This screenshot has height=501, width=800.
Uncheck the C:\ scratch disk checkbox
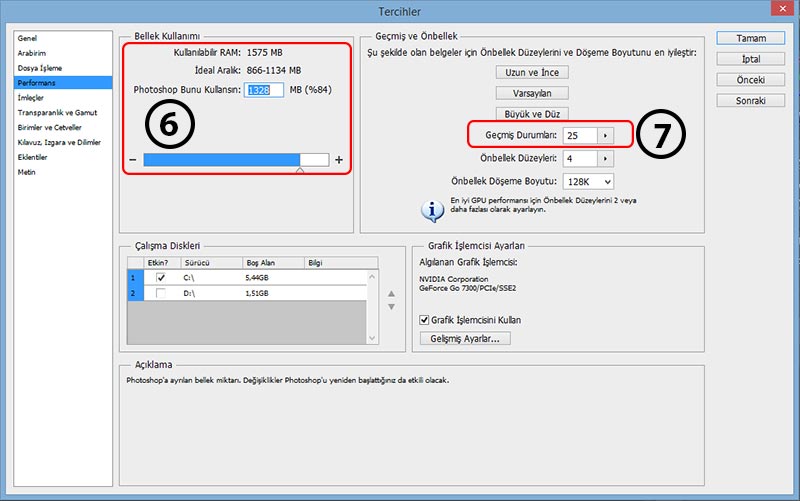point(161,278)
